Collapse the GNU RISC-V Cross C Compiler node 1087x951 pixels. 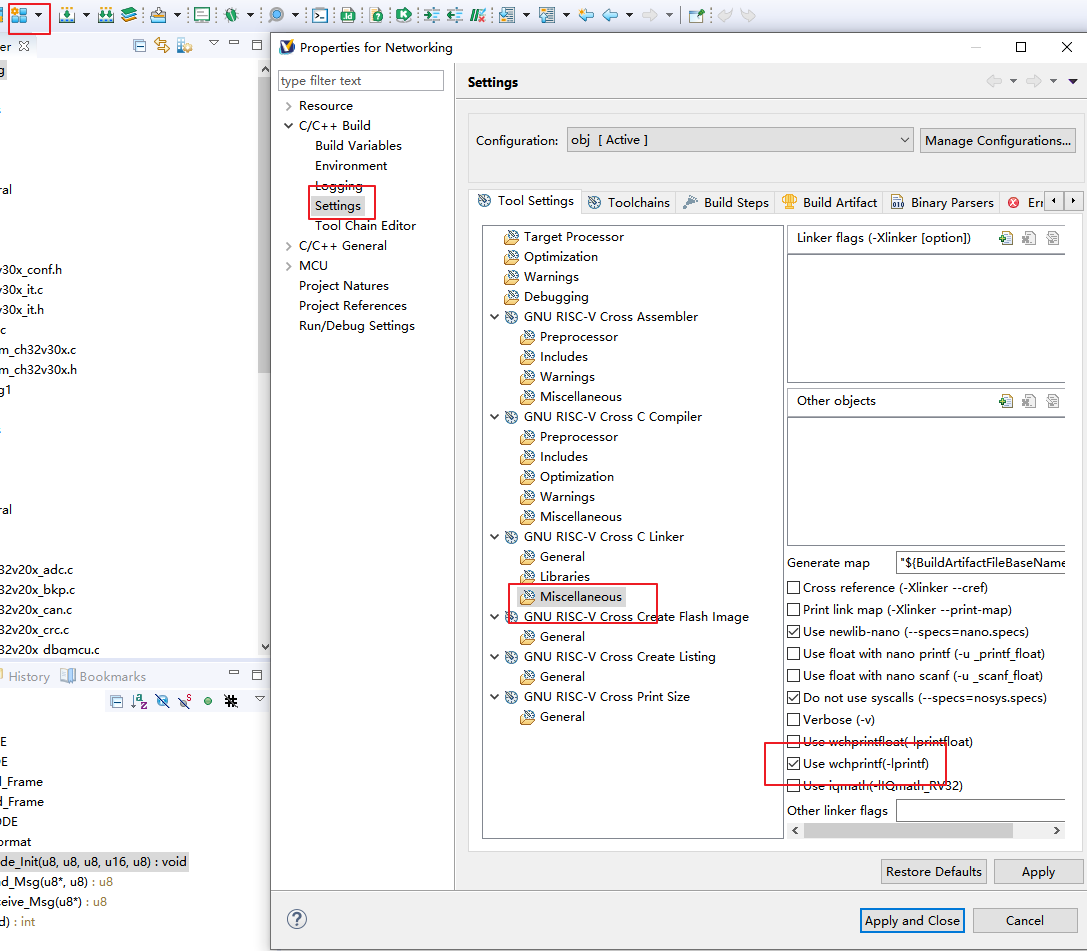[494, 417]
